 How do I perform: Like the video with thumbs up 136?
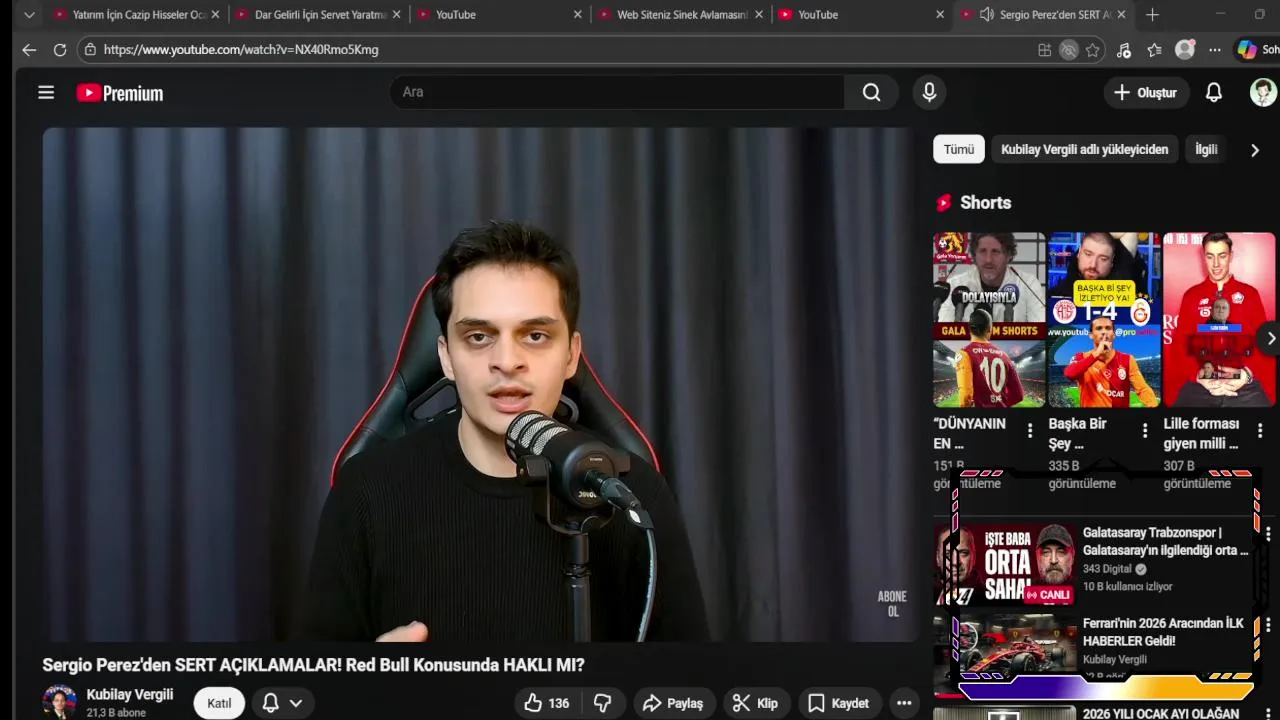(547, 703)
